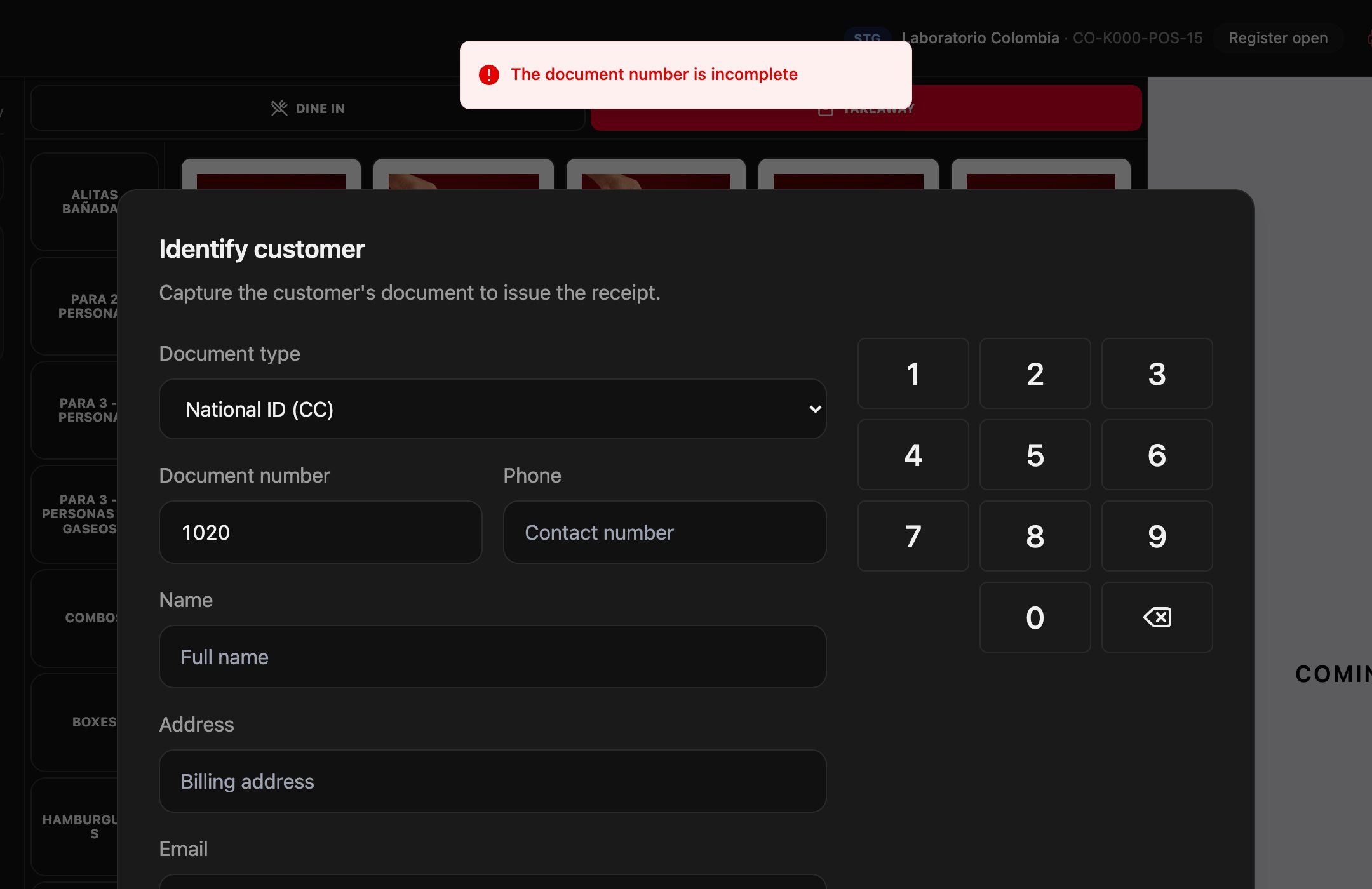1372x889 pixels.
Task: Click the Full name input field
Action: pyautogui.click(x=492, y=657)
